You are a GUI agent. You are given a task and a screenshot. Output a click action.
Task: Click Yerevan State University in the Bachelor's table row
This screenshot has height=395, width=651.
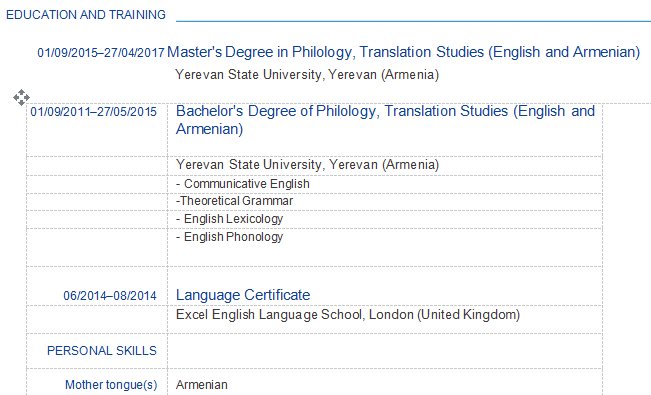(x=307, y=165)
